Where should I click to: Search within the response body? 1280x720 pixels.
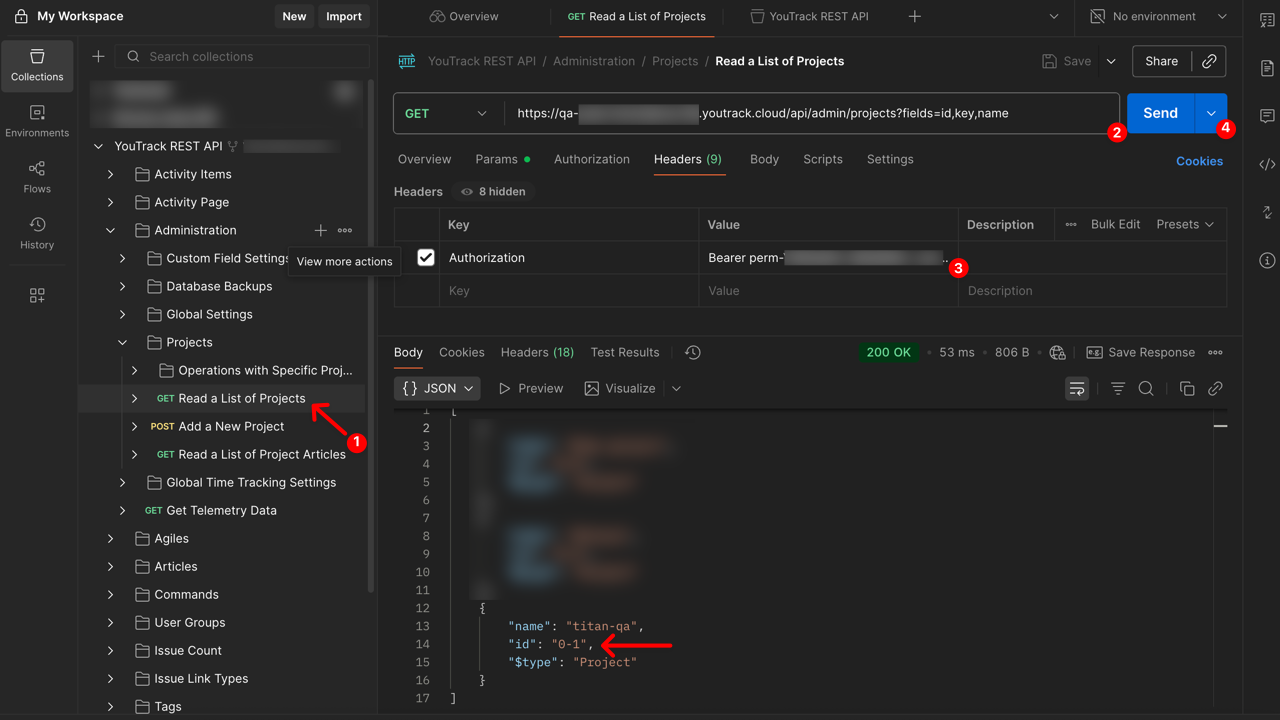(1146, 388)
